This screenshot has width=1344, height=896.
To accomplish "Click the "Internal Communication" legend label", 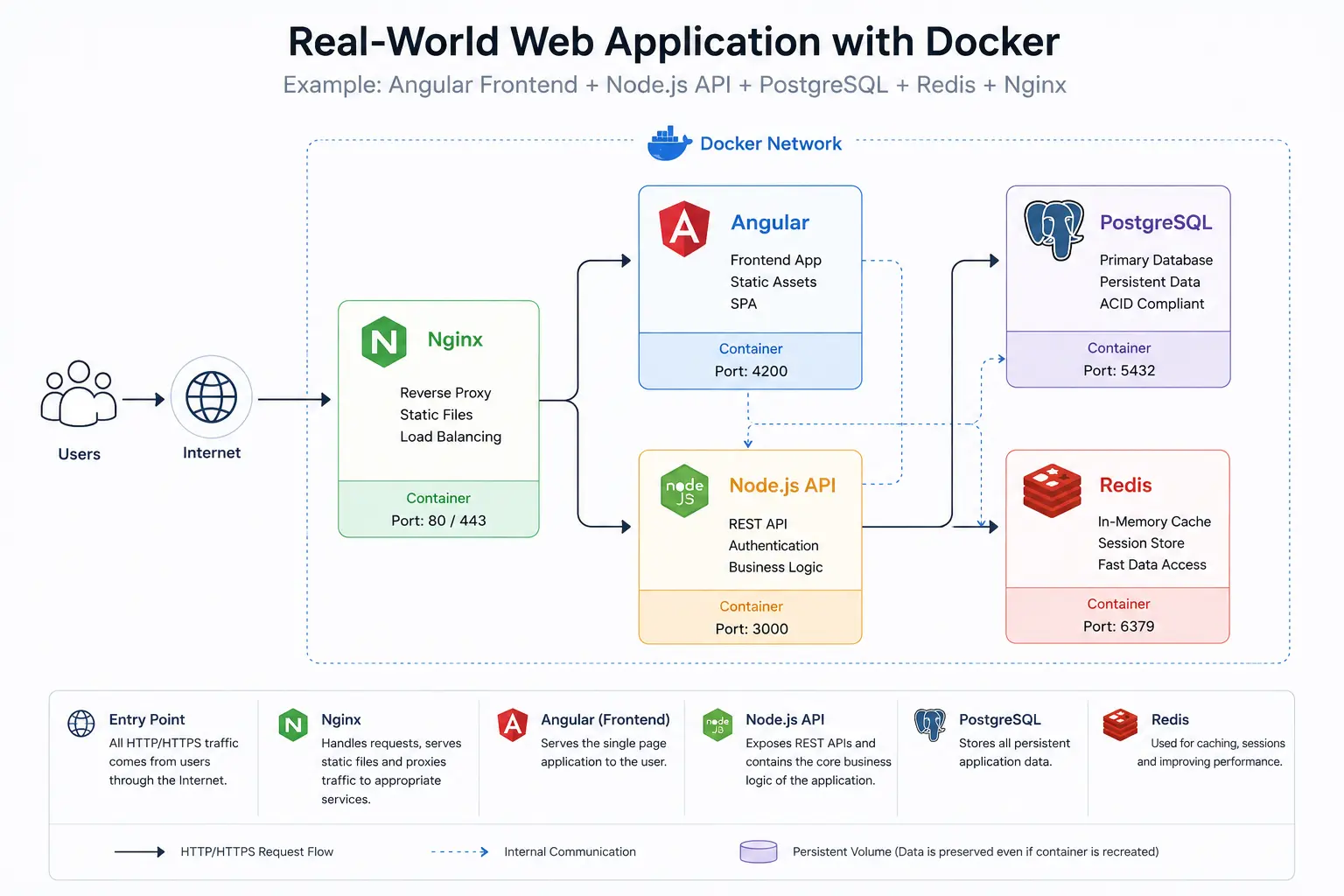I will pyautogui.click(x=570, y=851).
